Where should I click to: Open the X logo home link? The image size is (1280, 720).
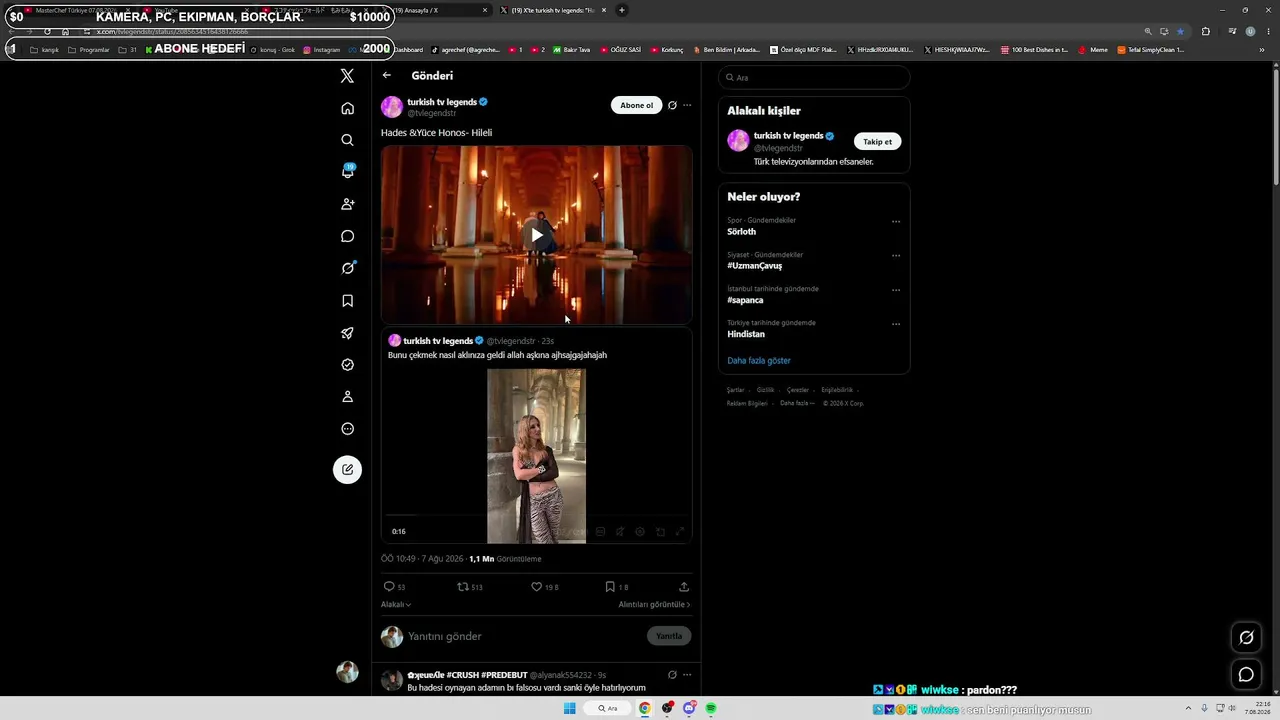click(x=347, y=76)
